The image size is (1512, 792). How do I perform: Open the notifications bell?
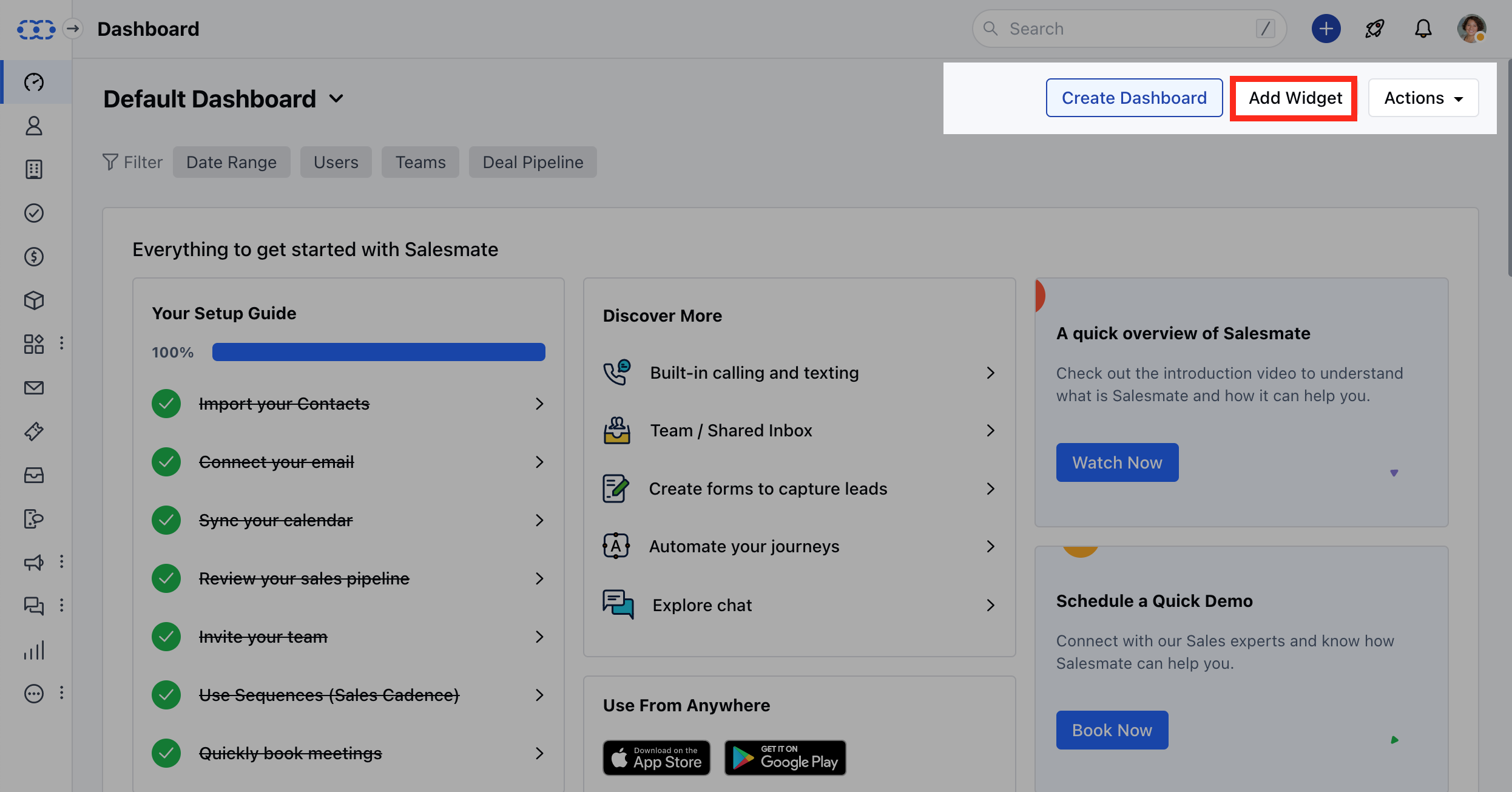tap(1423, 29)
